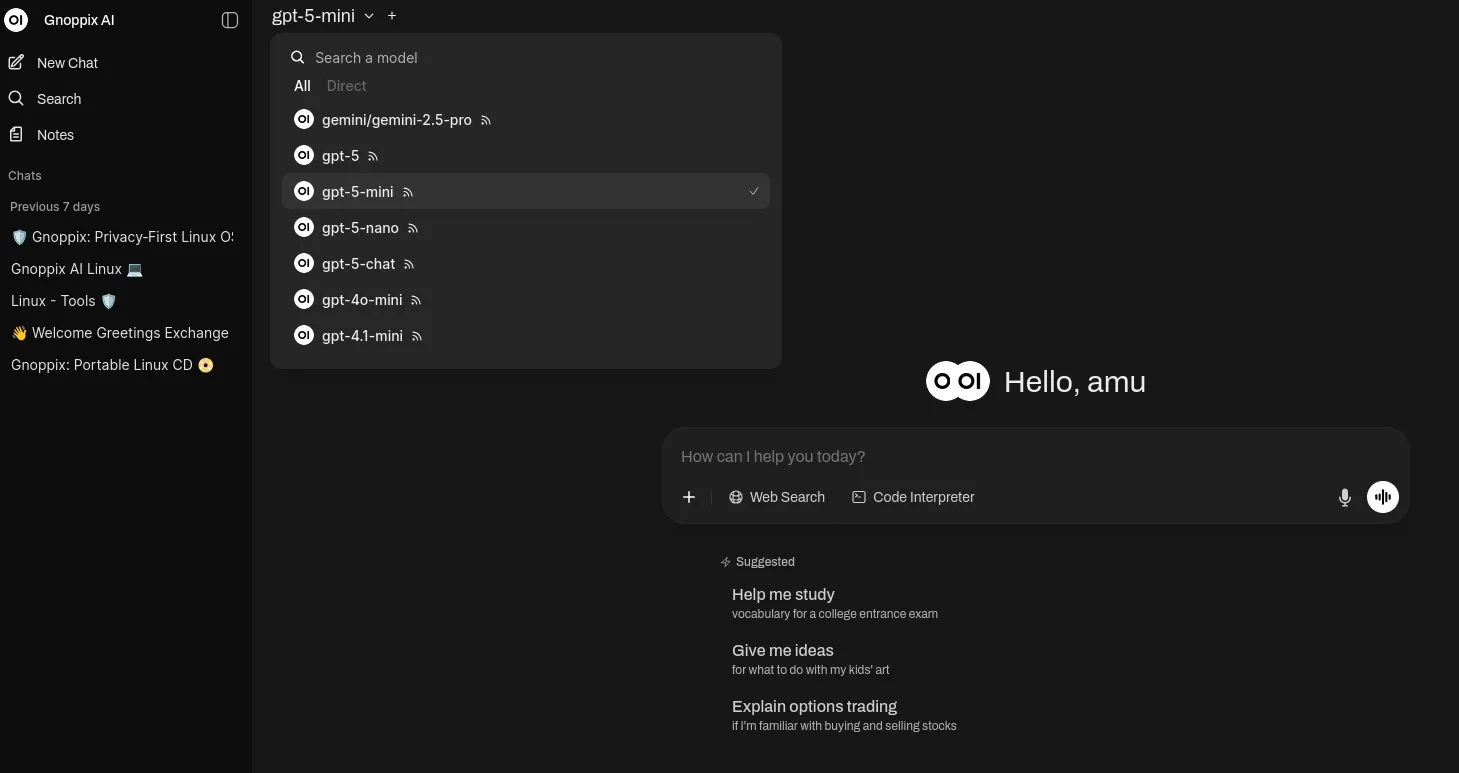Open the Notes icon in the sidebar
Viewport: 1459px width, 773px height.
click(16, 134)
